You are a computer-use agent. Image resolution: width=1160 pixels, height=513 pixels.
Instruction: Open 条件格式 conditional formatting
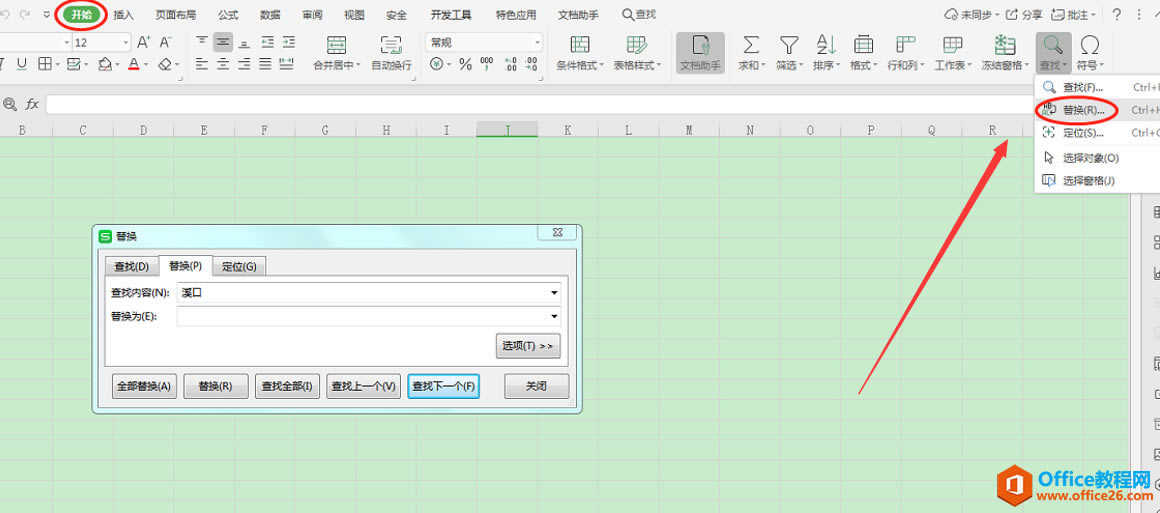click(x=580, y=53)
